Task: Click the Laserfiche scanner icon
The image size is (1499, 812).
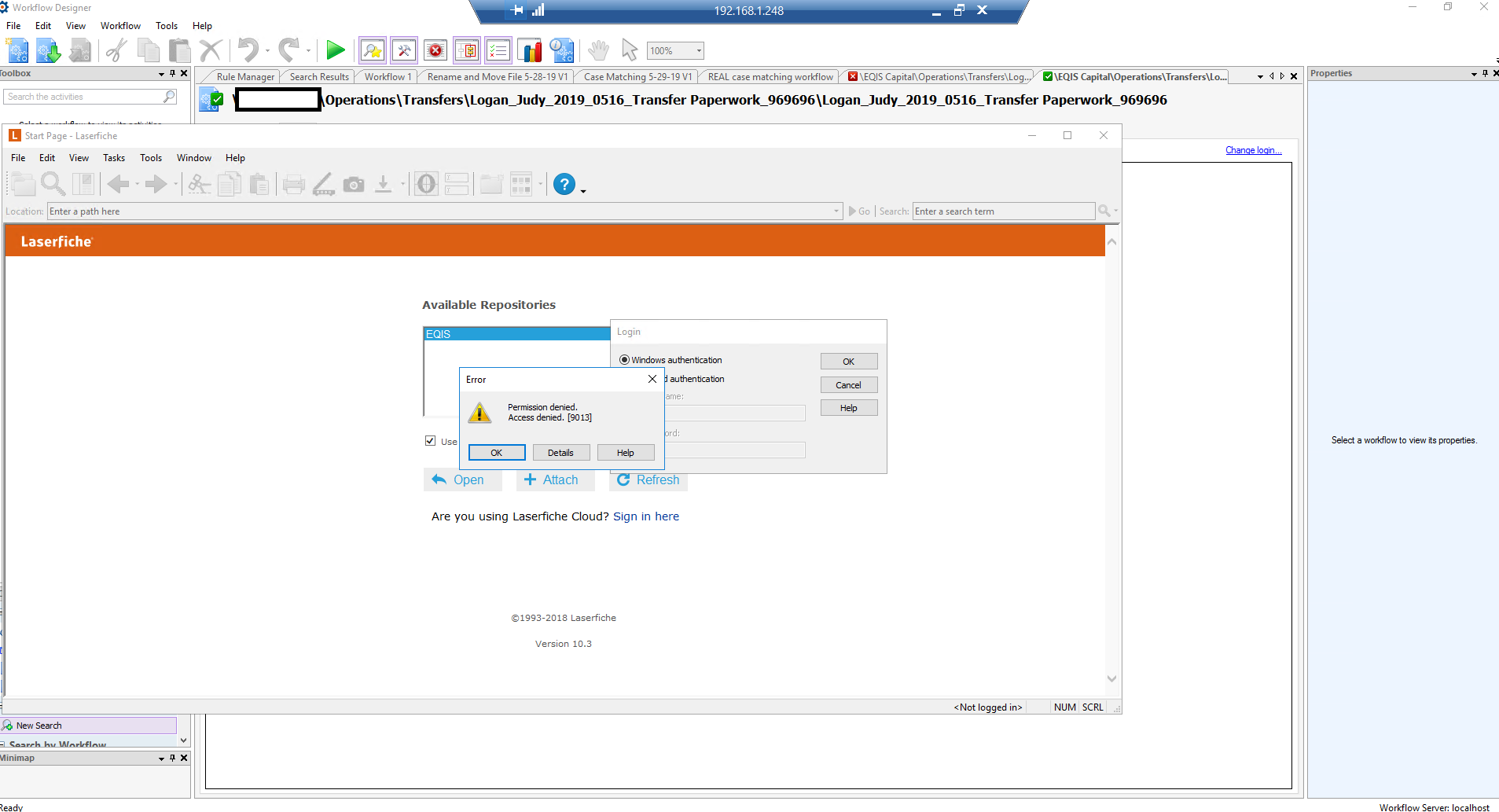Action: [x=324, y=184]
